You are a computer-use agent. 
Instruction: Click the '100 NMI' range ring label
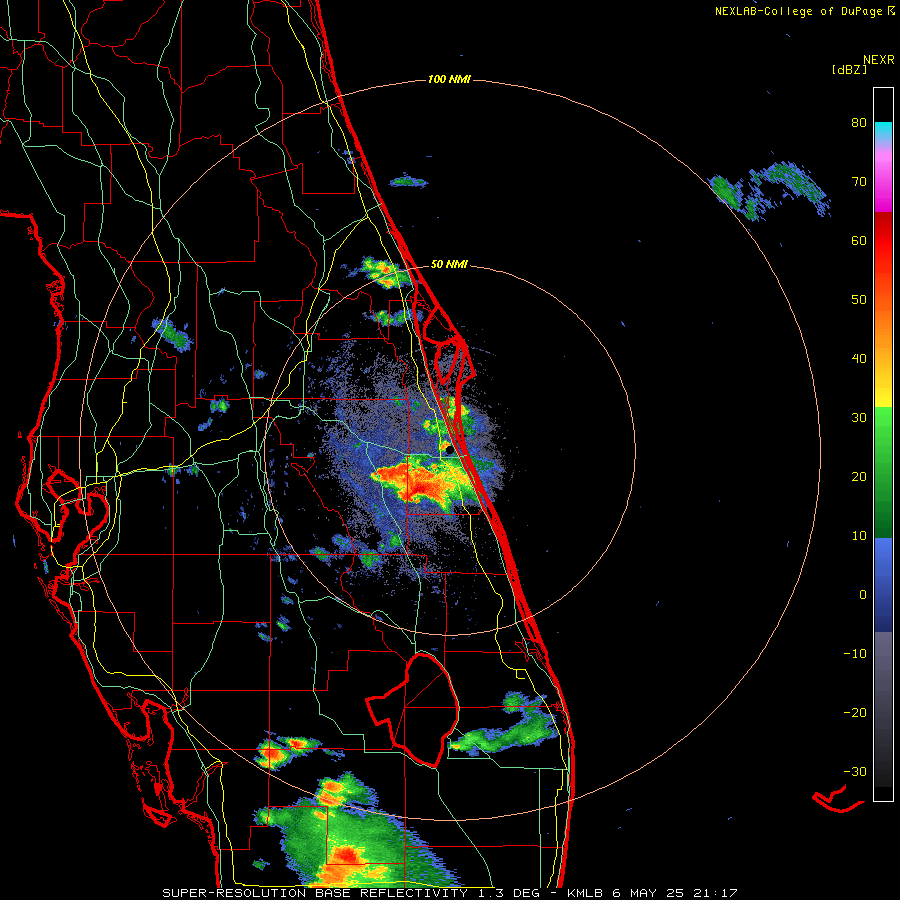449,79
